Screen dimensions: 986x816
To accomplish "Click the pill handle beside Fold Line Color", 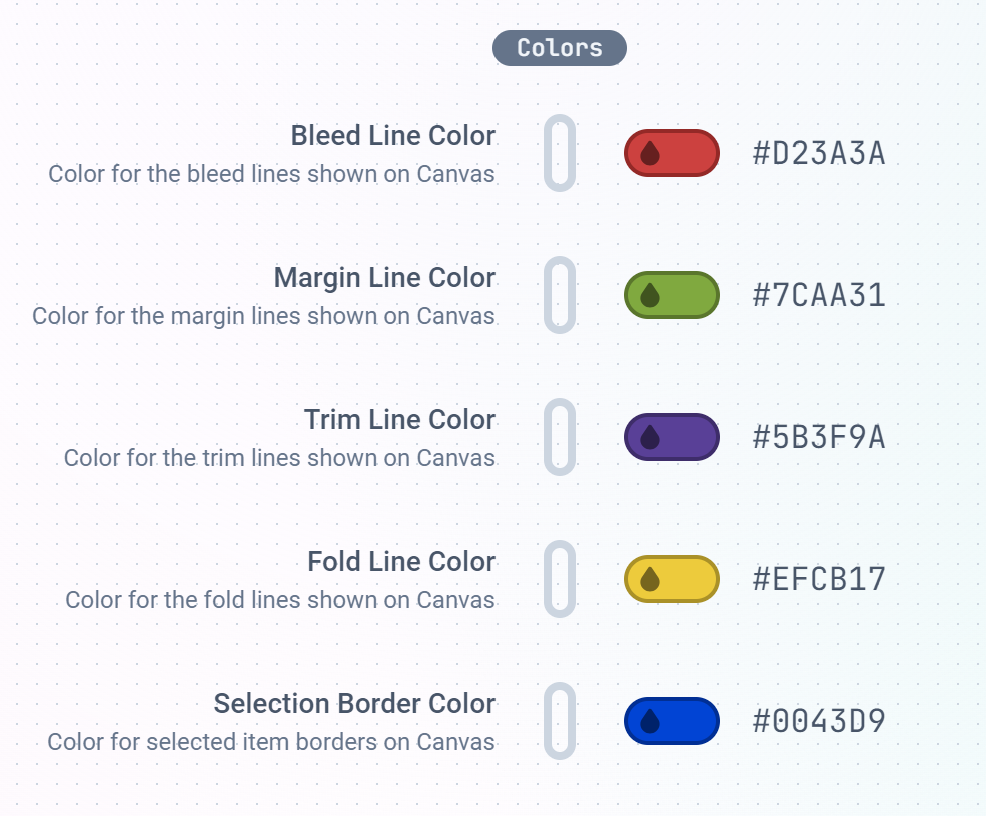I will pos(560,579).
